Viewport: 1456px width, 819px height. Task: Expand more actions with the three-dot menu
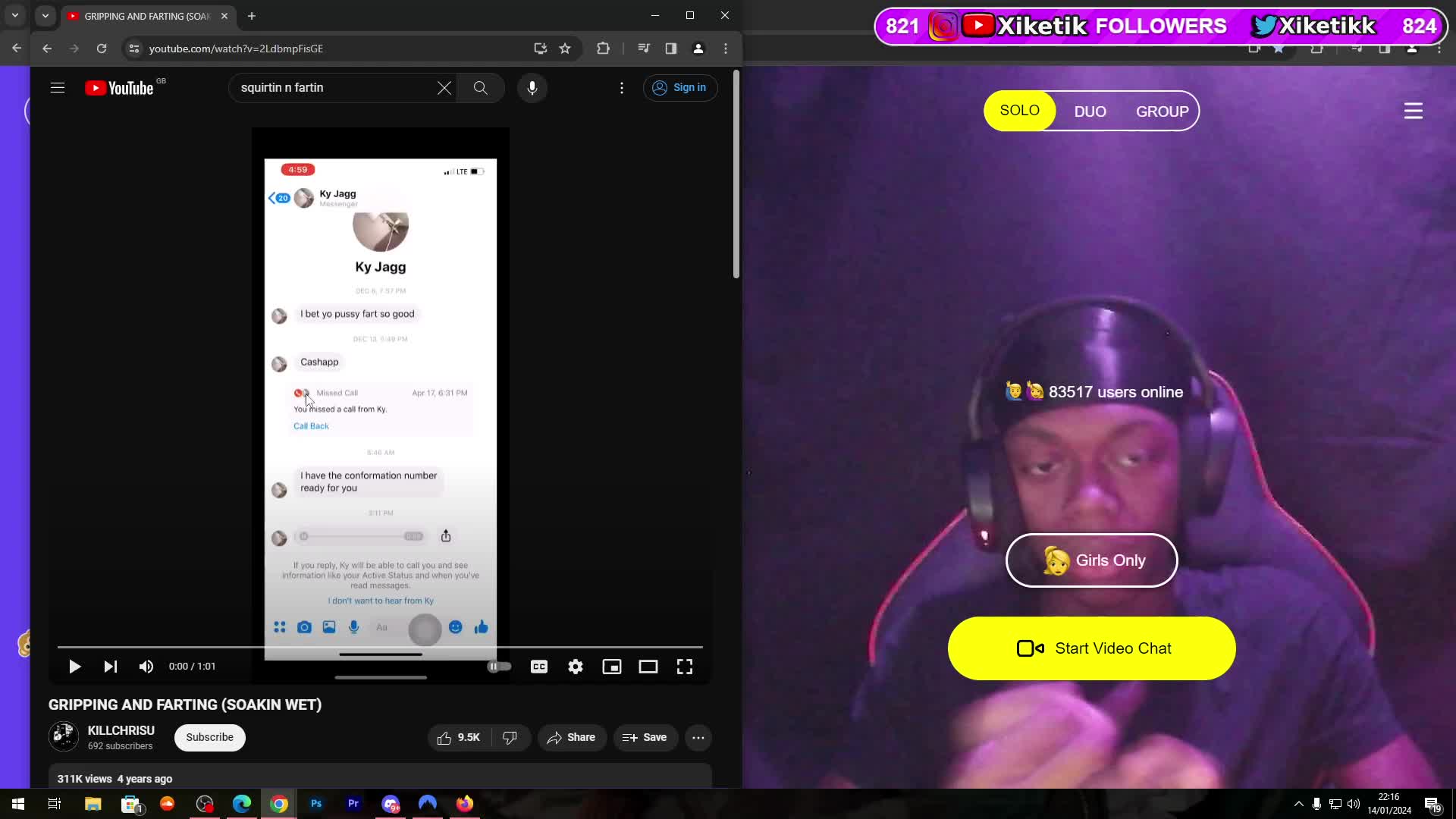pyautogui.click(x=698, y=737)
